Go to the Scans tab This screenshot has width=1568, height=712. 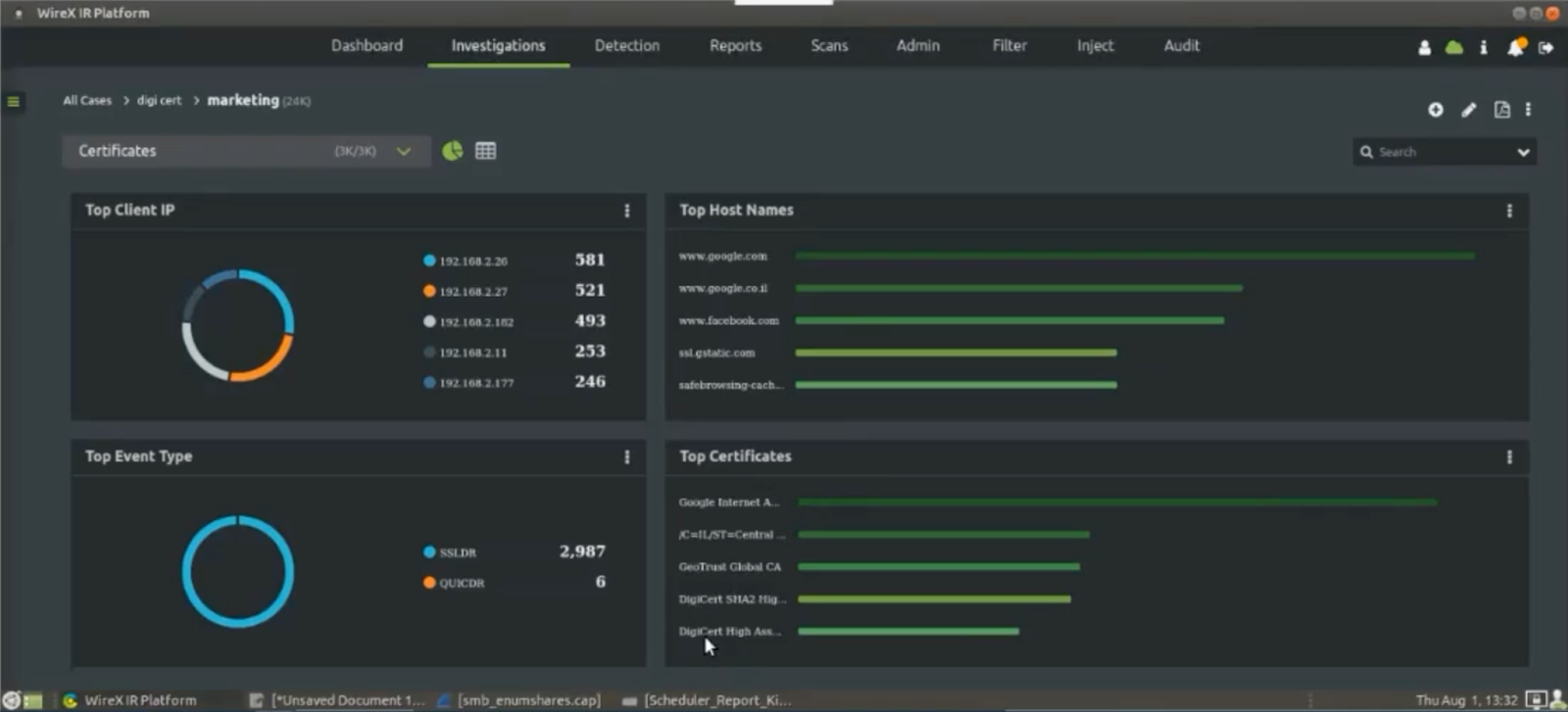[829, 46]
